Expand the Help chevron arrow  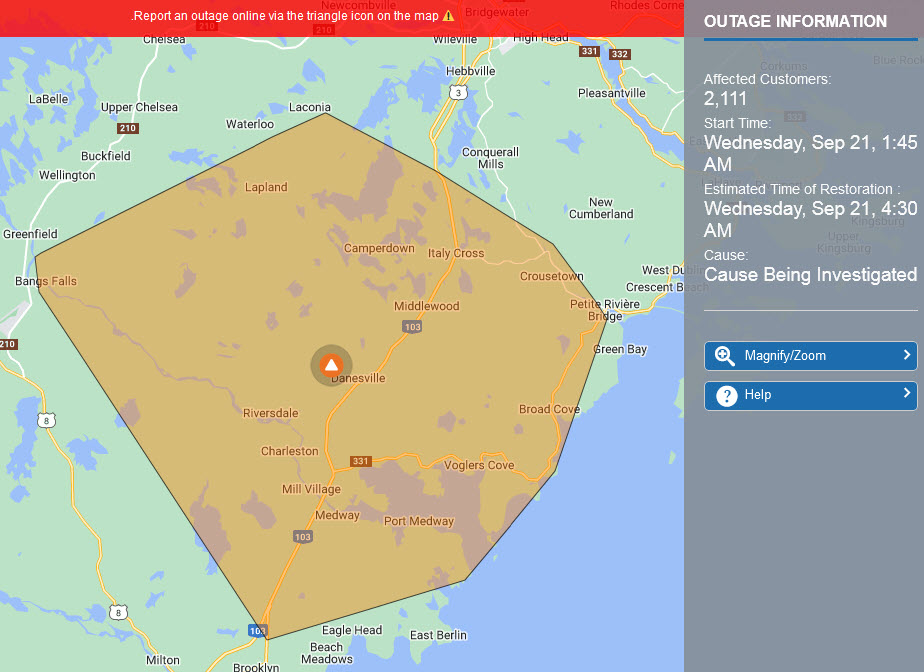click(906, 394)
